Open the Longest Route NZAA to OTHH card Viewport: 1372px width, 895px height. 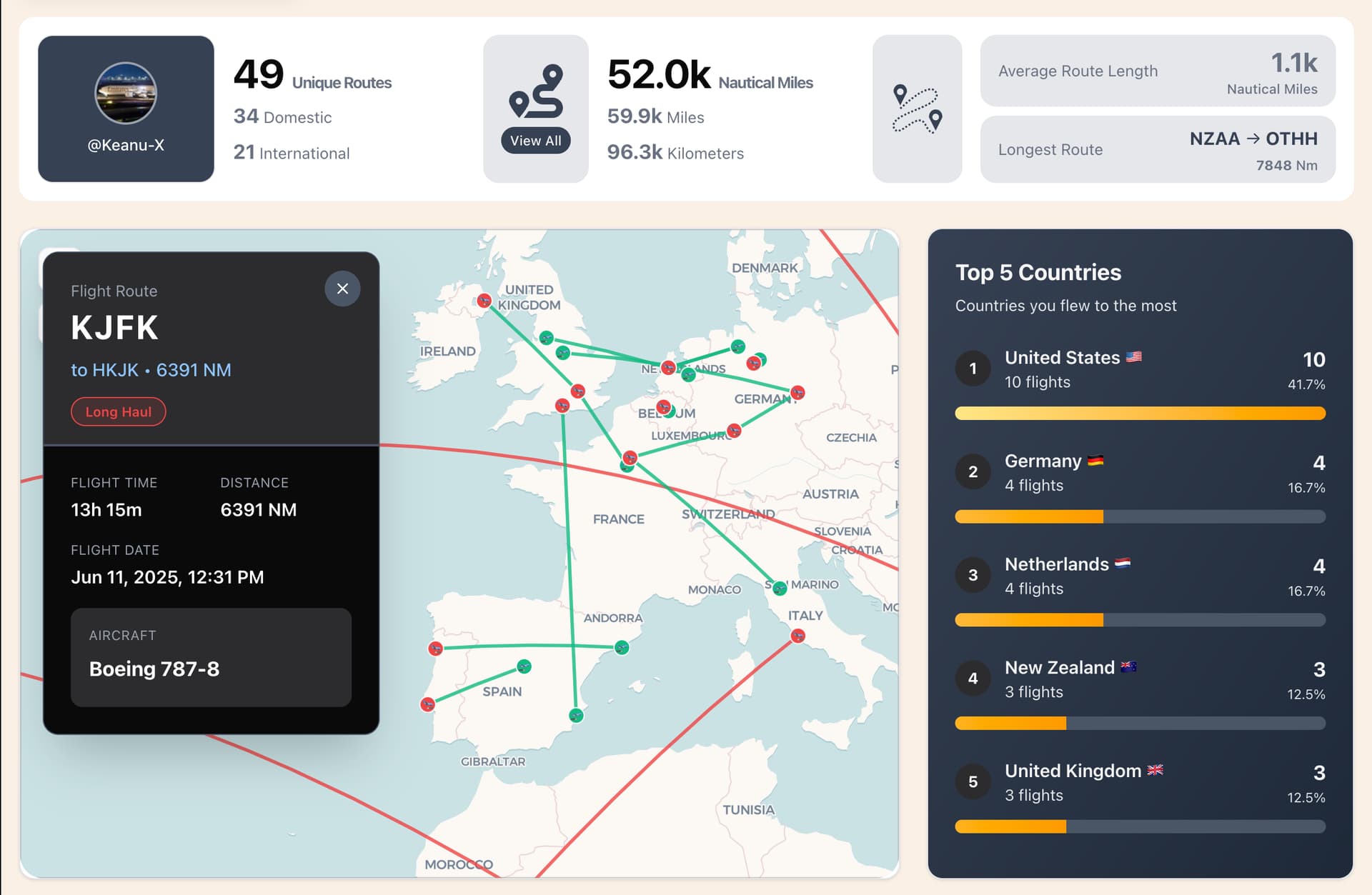point(1158,150)
